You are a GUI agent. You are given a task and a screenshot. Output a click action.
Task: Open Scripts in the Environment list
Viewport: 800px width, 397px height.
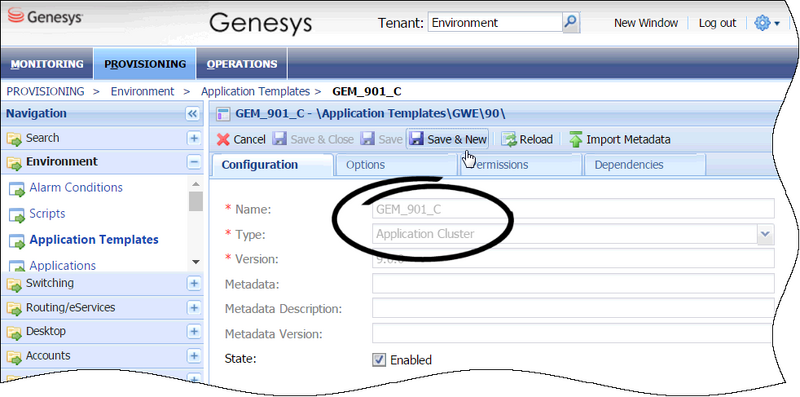pyautogui.click(x=47, y=213)
